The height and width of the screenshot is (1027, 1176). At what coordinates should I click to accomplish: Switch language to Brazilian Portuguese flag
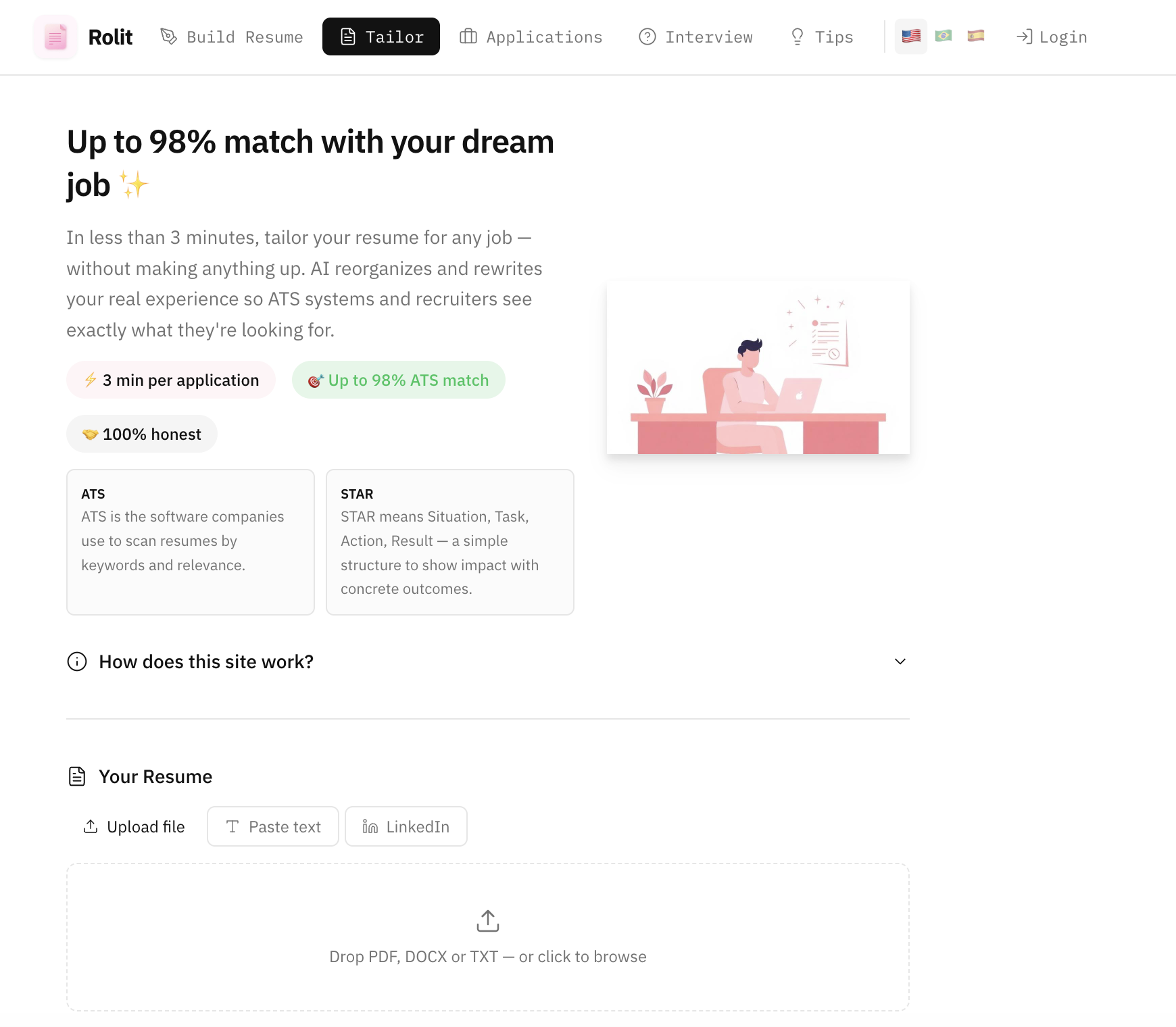(x=943, y=36)
